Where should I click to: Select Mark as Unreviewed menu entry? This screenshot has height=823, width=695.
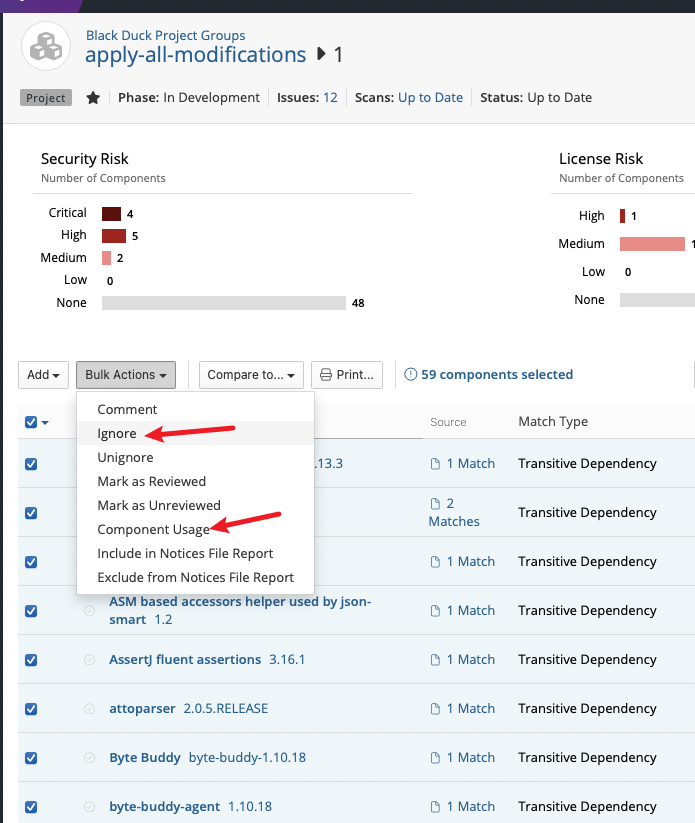195,505
